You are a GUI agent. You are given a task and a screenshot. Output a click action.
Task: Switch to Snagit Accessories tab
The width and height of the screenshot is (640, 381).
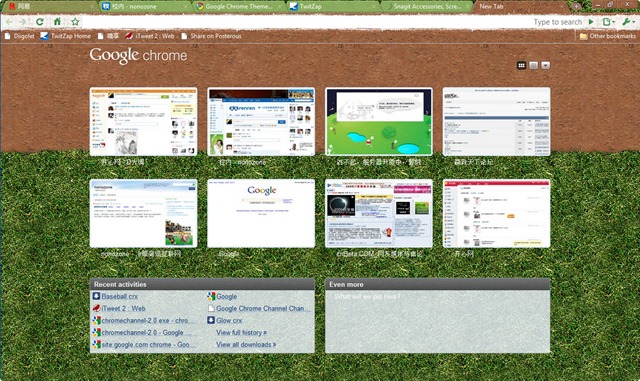427,7
